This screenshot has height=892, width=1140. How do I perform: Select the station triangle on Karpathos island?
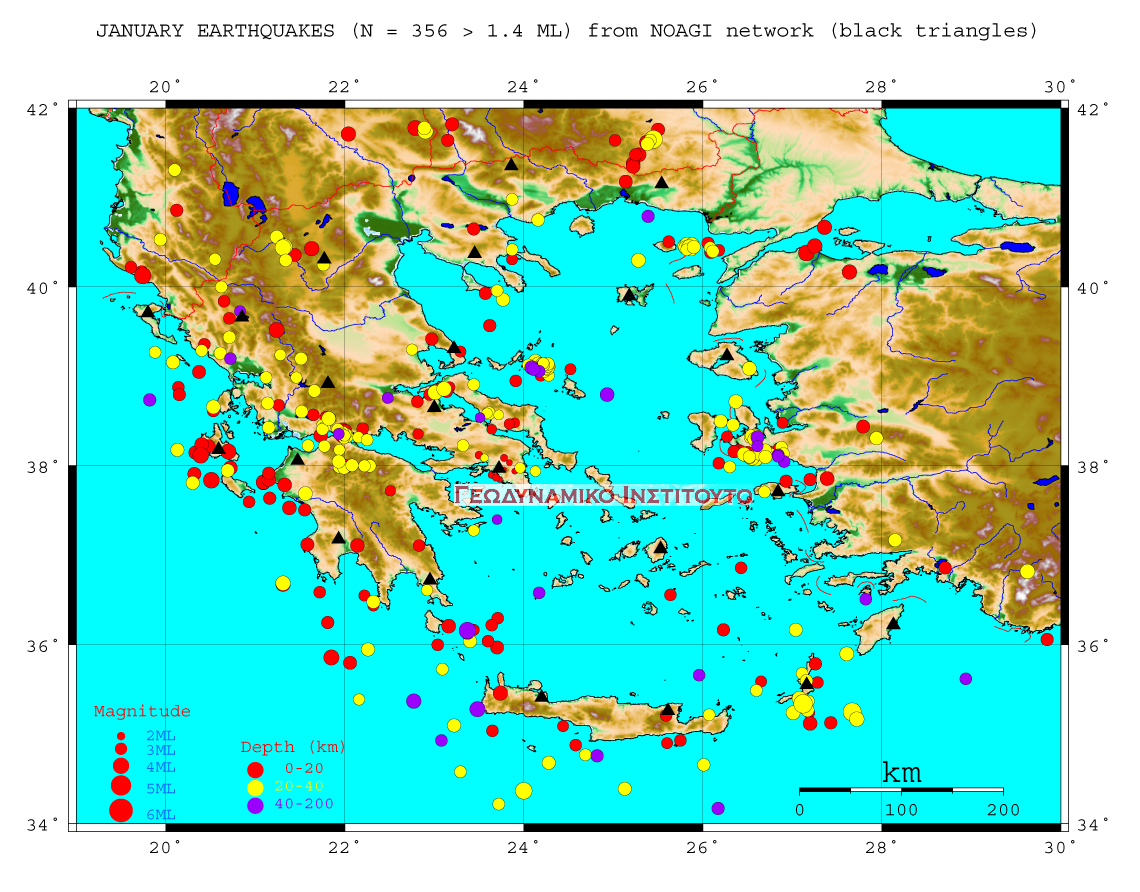coord(806,683)
